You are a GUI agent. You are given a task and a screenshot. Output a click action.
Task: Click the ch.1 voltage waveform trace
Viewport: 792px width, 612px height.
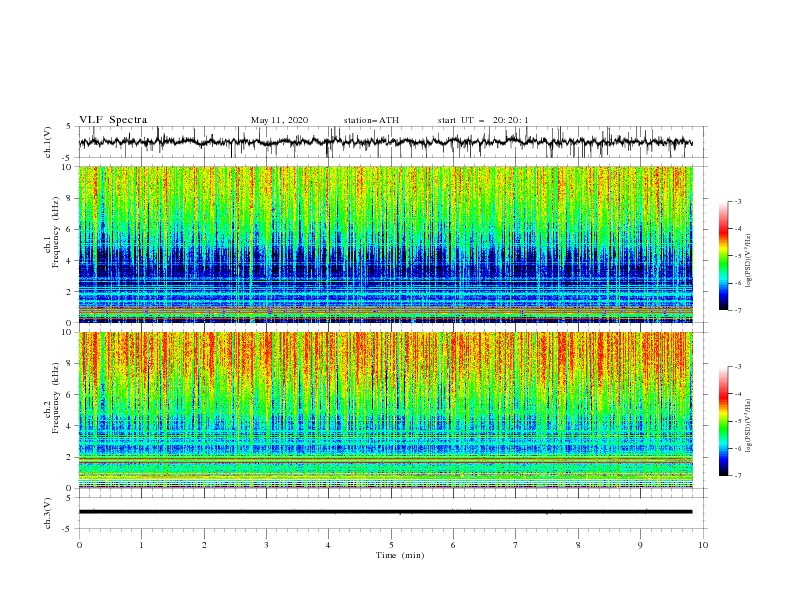[385, 142]
